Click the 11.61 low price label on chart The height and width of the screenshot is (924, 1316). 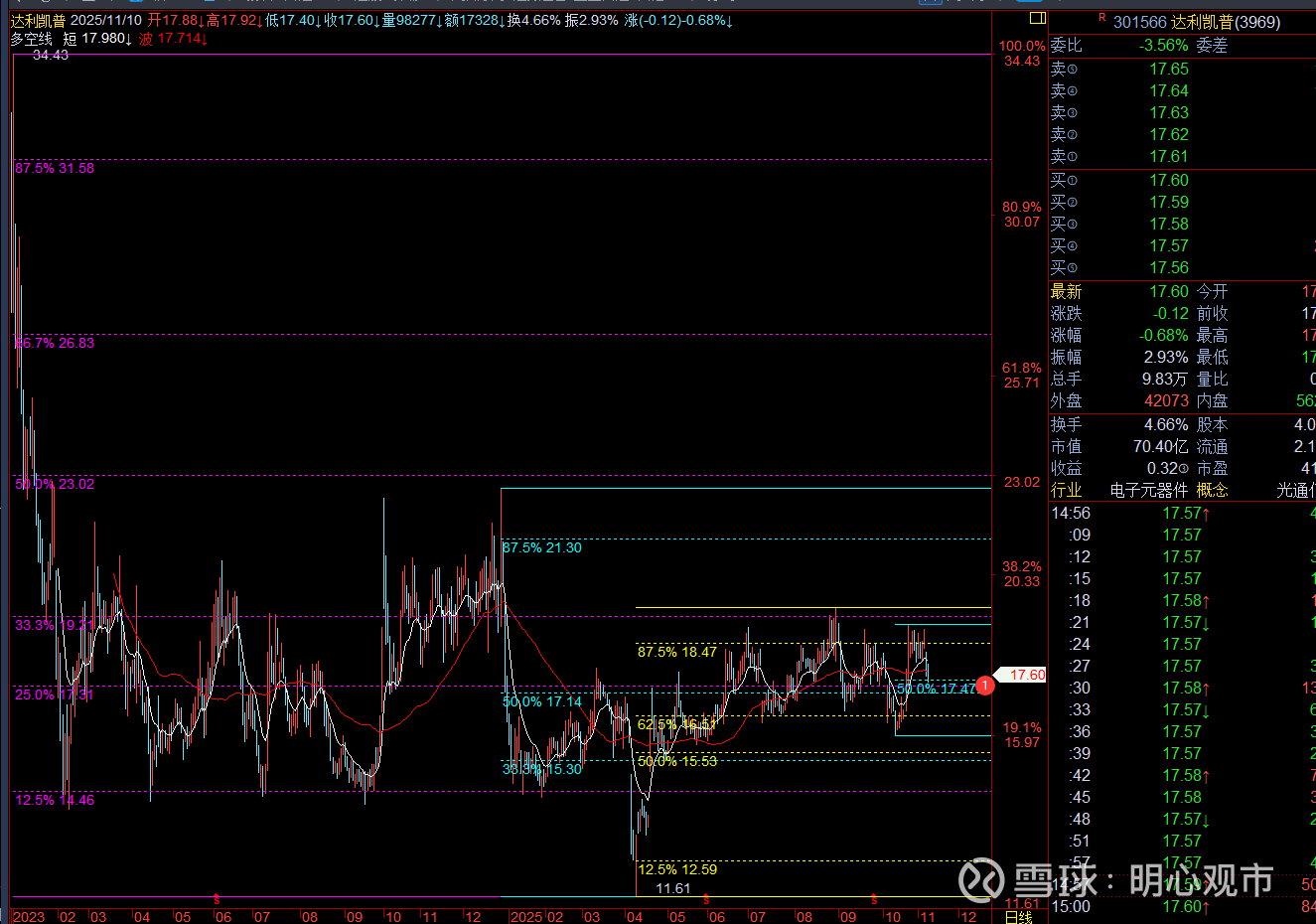[672, 888]
